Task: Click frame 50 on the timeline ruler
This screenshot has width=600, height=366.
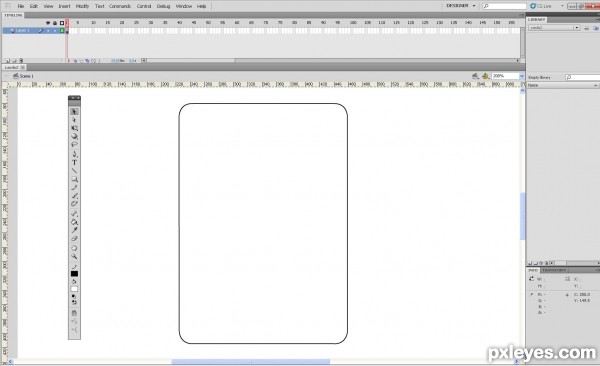Action: [x=208, y=23]
